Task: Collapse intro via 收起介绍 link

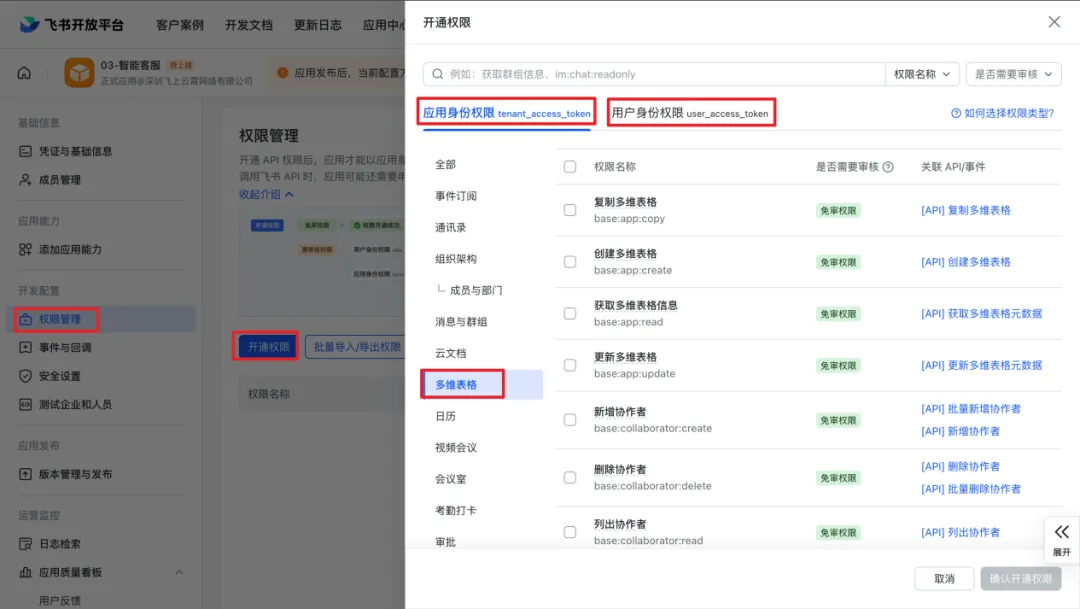Action: [x=267, y=194]
